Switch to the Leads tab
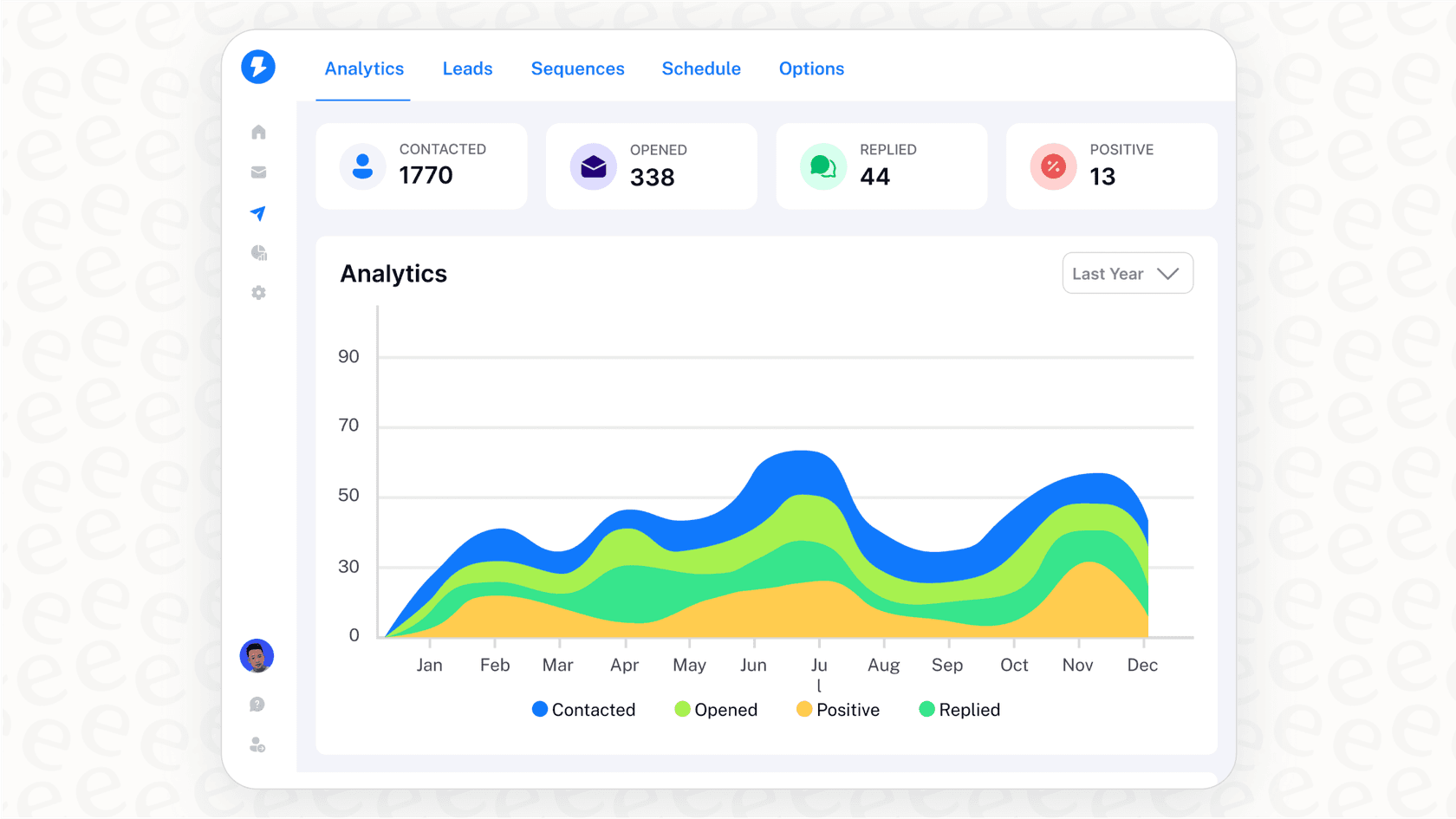 [467, 68]
